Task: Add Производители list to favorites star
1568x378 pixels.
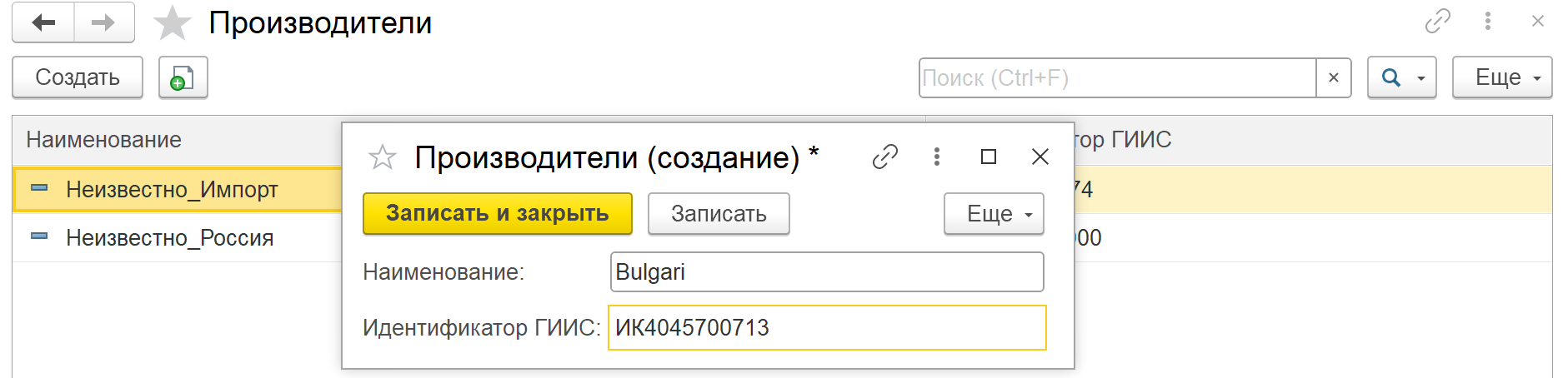Action: coord(173,22)
